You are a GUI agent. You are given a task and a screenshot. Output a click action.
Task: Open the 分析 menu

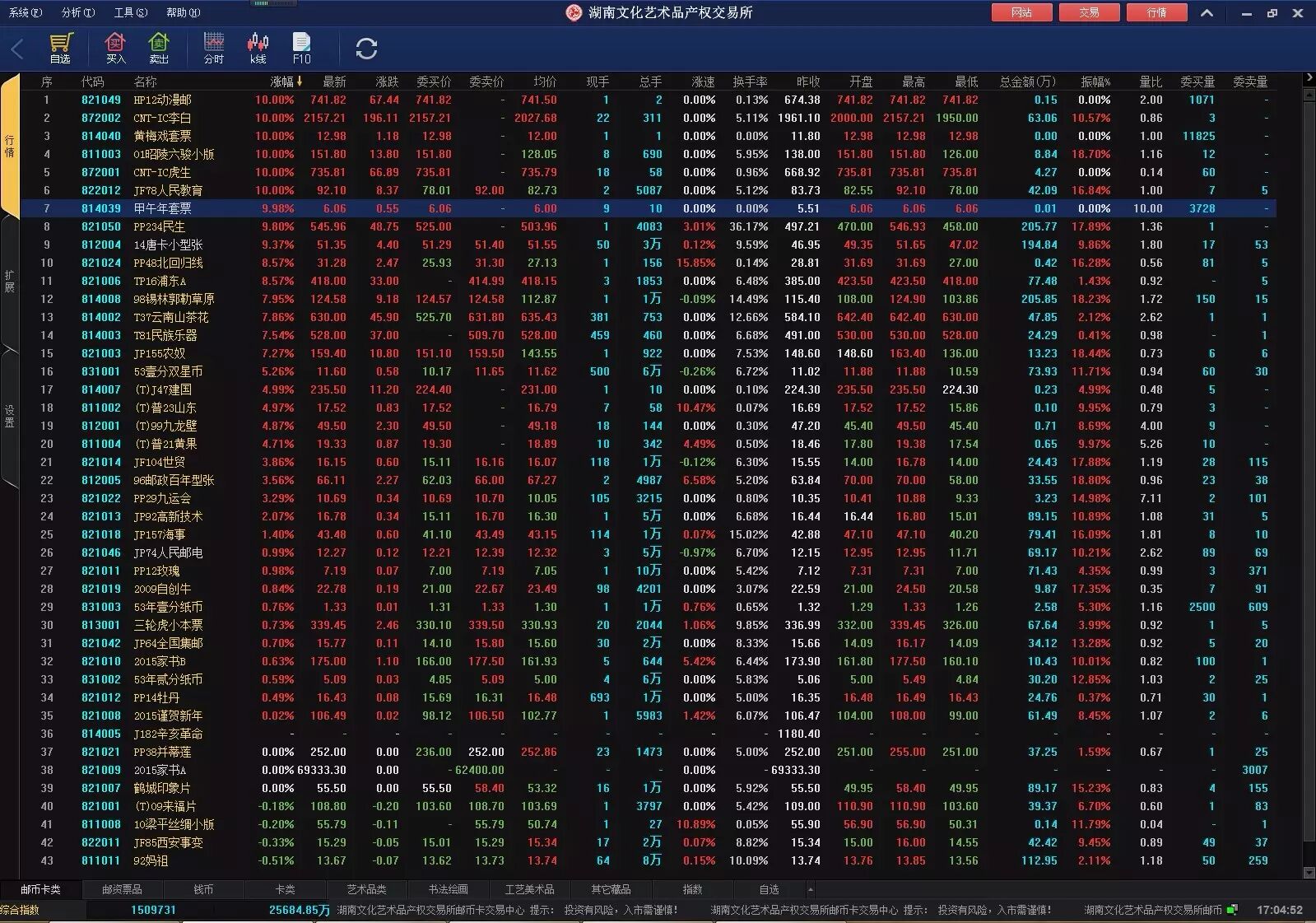[x=78, y=12]
